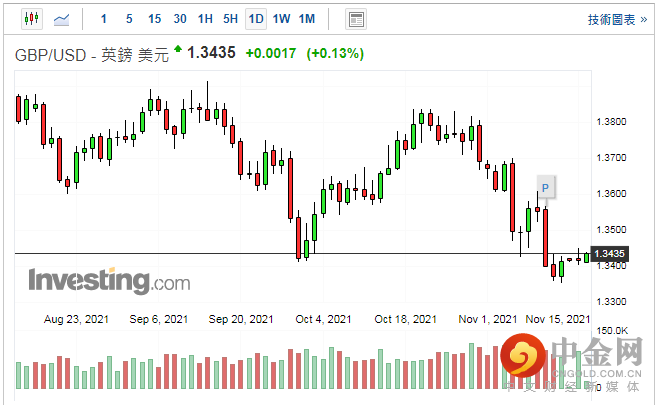Select the 15-minute timeframe
Image resolution: width=657 pixels, height=405 pixels.
[154, 19]
